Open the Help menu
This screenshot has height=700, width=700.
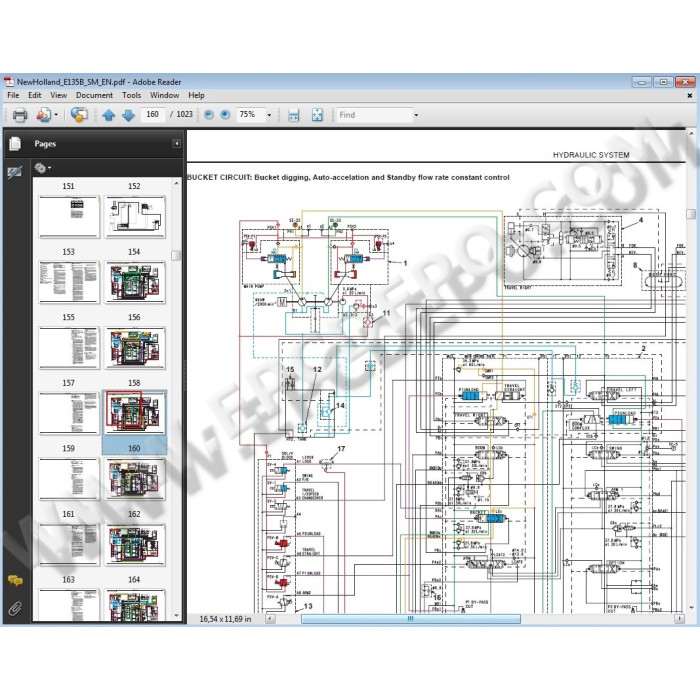(x=196, y=95)
